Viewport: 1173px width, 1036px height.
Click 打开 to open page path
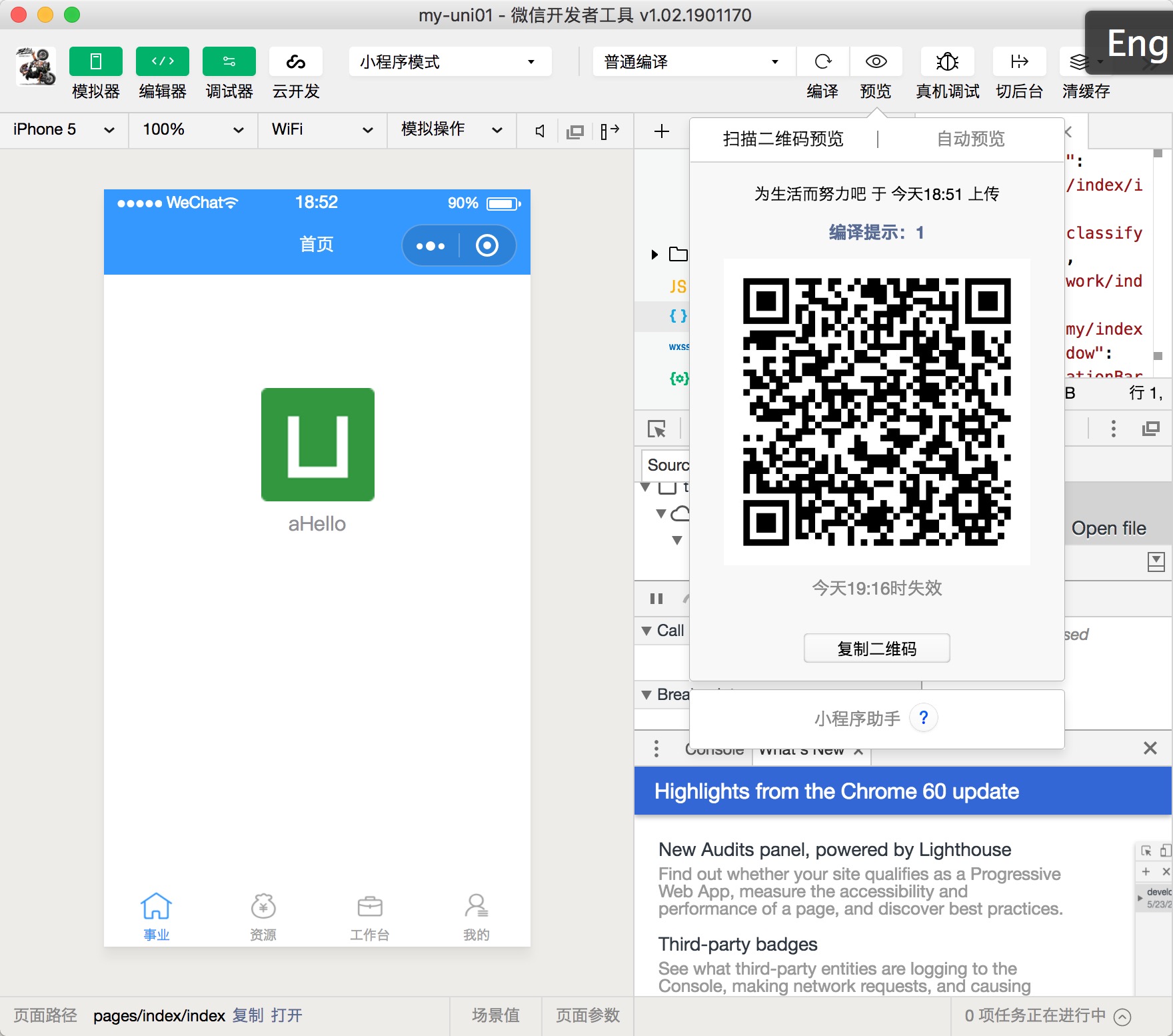click(x=287, y=1015)
